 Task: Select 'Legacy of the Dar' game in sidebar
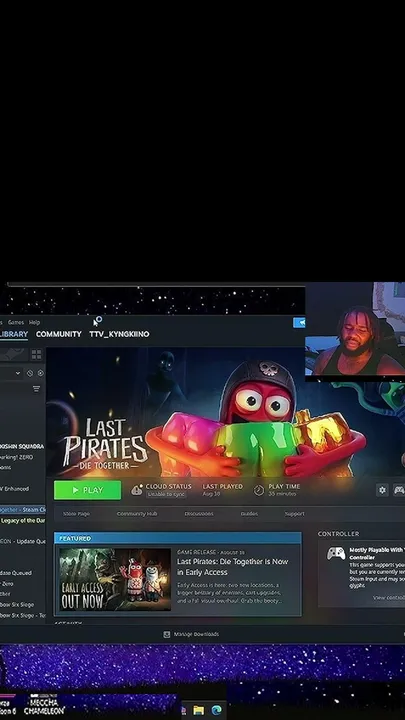click(23, 521)
